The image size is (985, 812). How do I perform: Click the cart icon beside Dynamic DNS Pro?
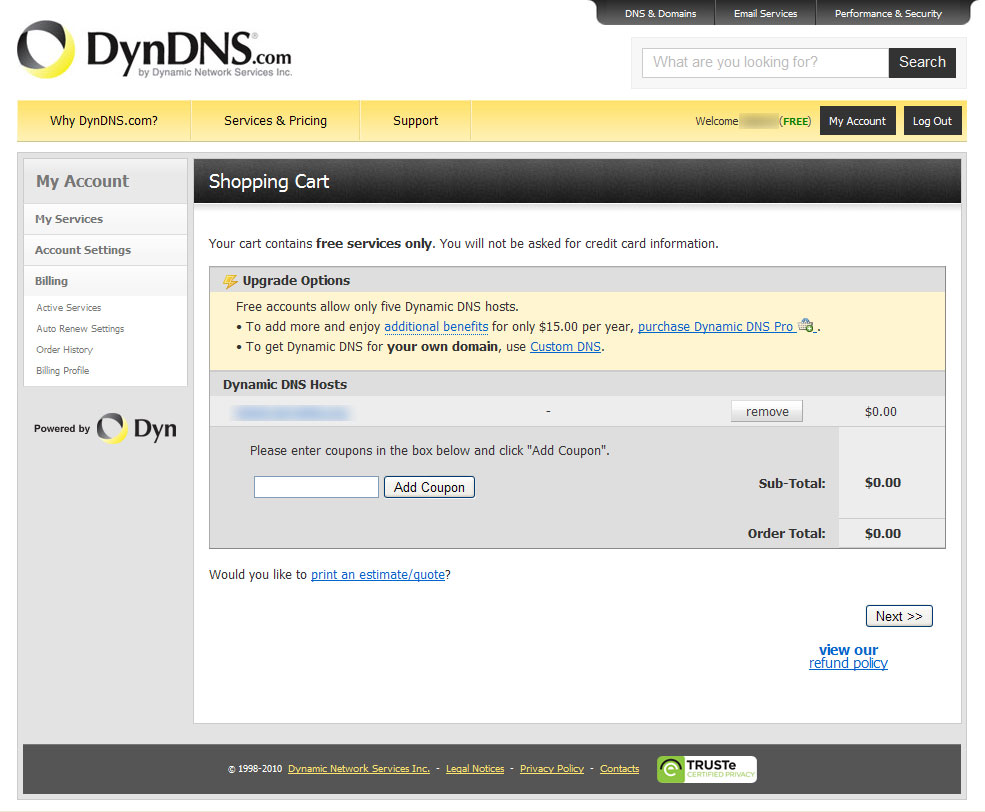pyautogui.click(x=806, y=325)
